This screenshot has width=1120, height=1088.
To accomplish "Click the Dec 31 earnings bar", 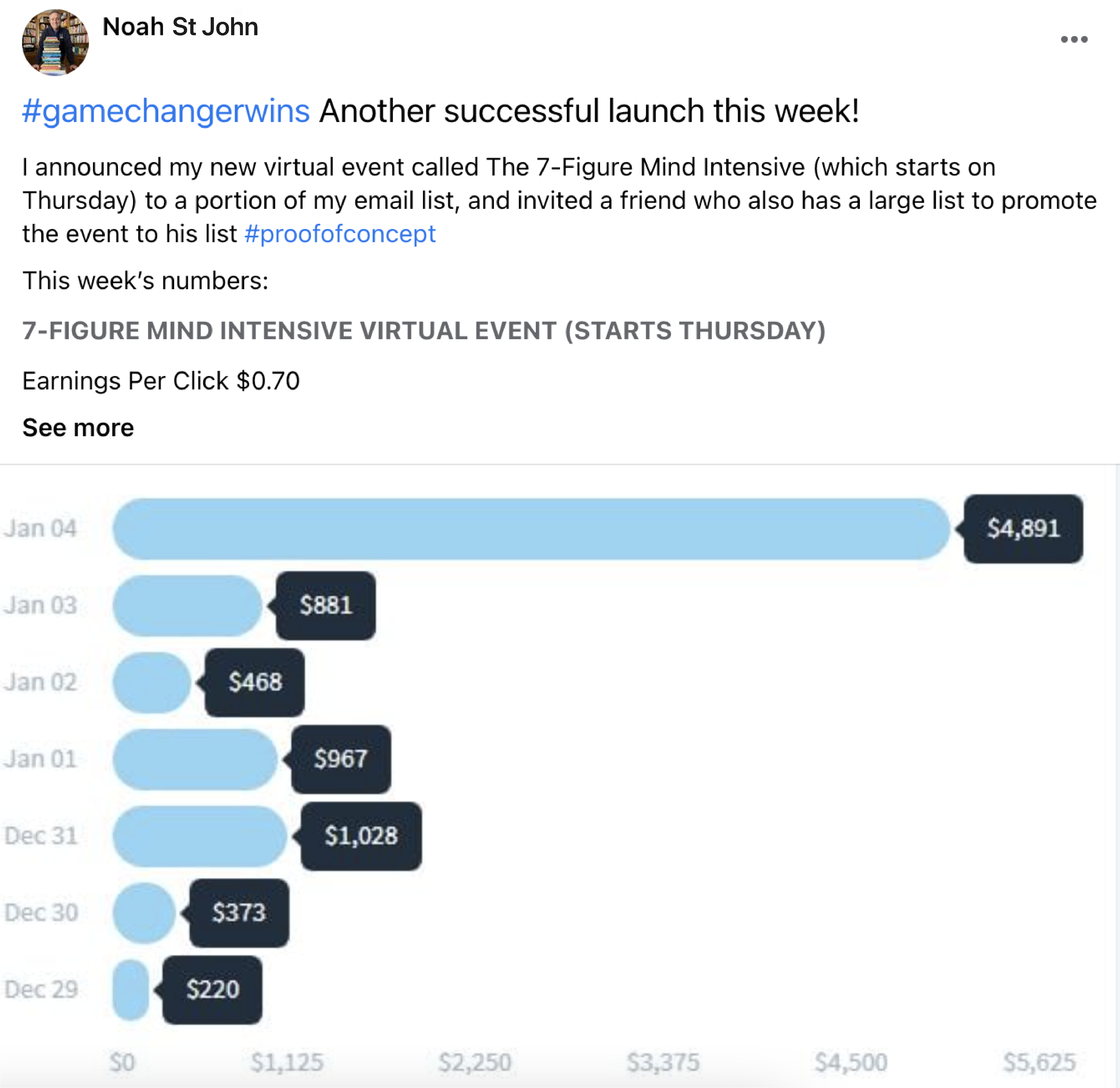I will (199, 836).
